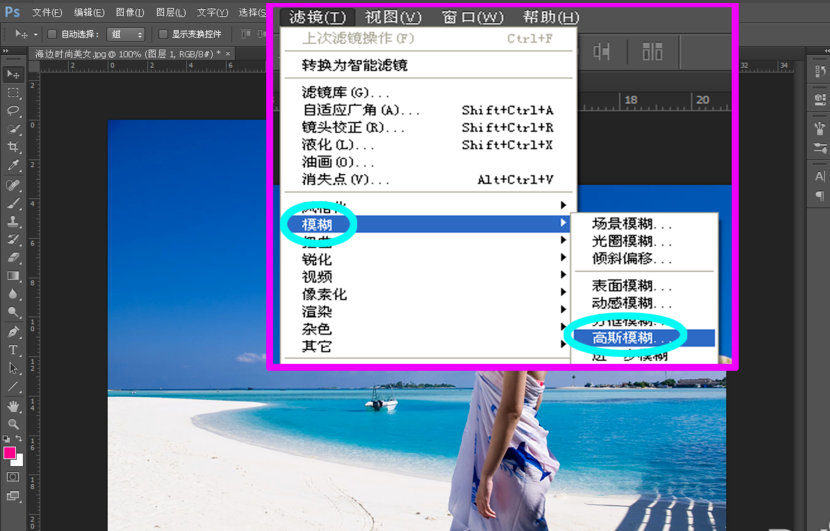Image resolution: width=830 pixels, height=531 pixels.
Task: Expand the 模糊 submenu arrow
Action: coord(563,223)
